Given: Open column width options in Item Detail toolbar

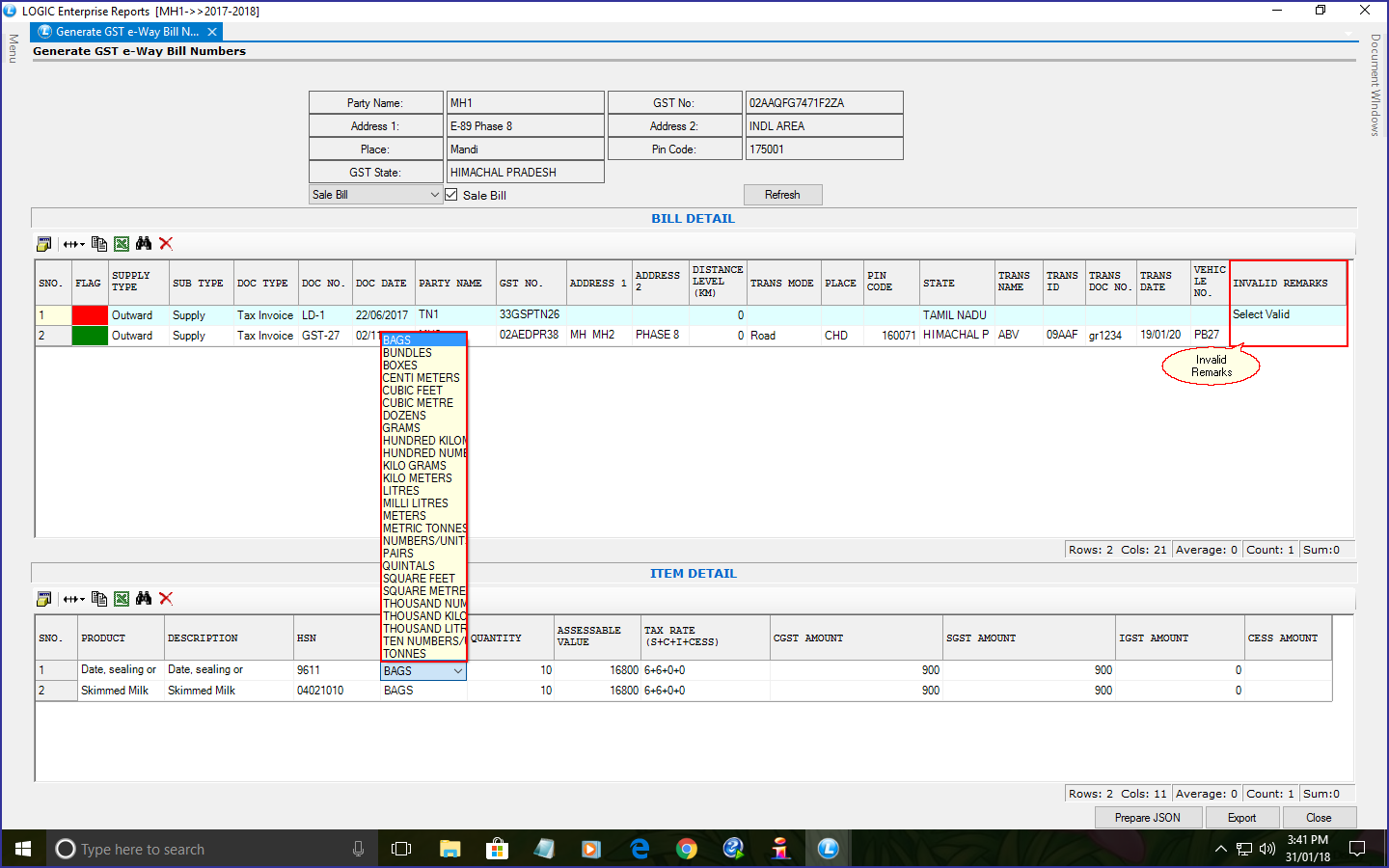Looking at the screenshot, I should click(73, 599).
